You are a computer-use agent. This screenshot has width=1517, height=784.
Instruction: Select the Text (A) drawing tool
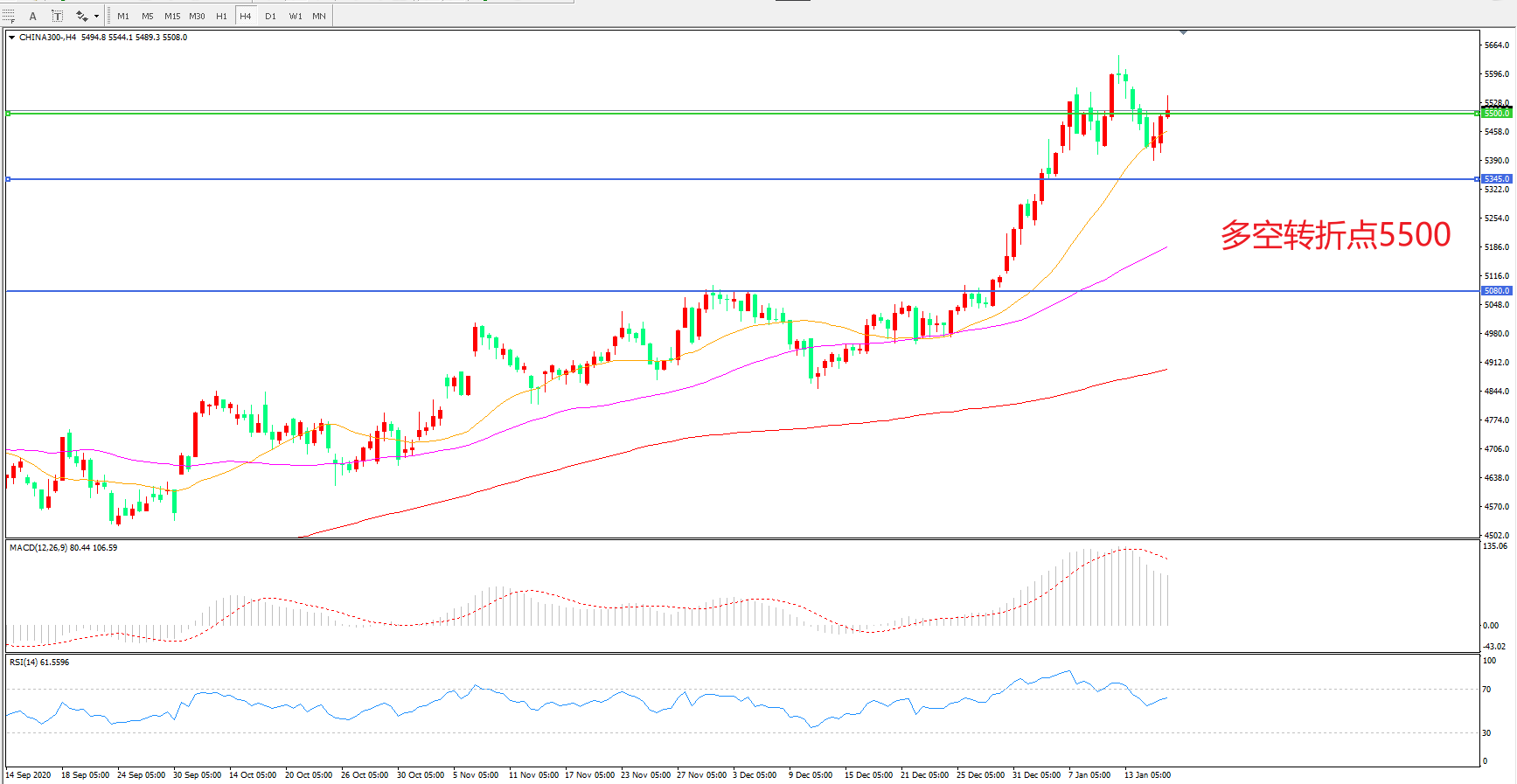tap(33, 16)
